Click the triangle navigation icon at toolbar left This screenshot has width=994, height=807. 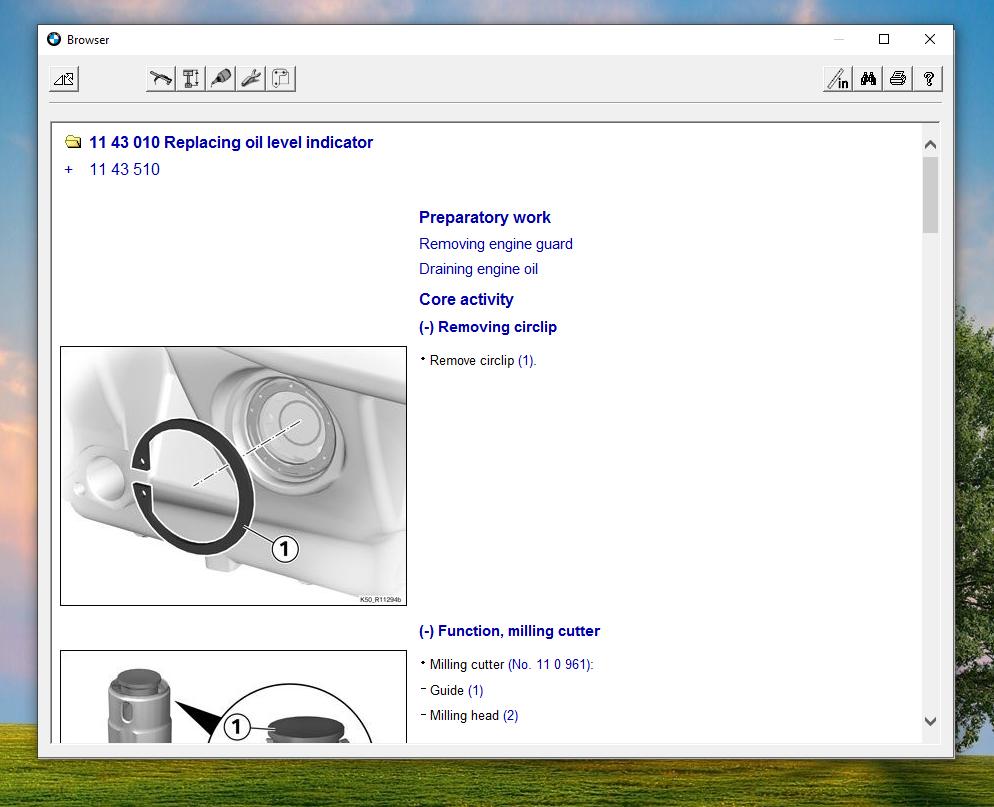pos(64,79)
